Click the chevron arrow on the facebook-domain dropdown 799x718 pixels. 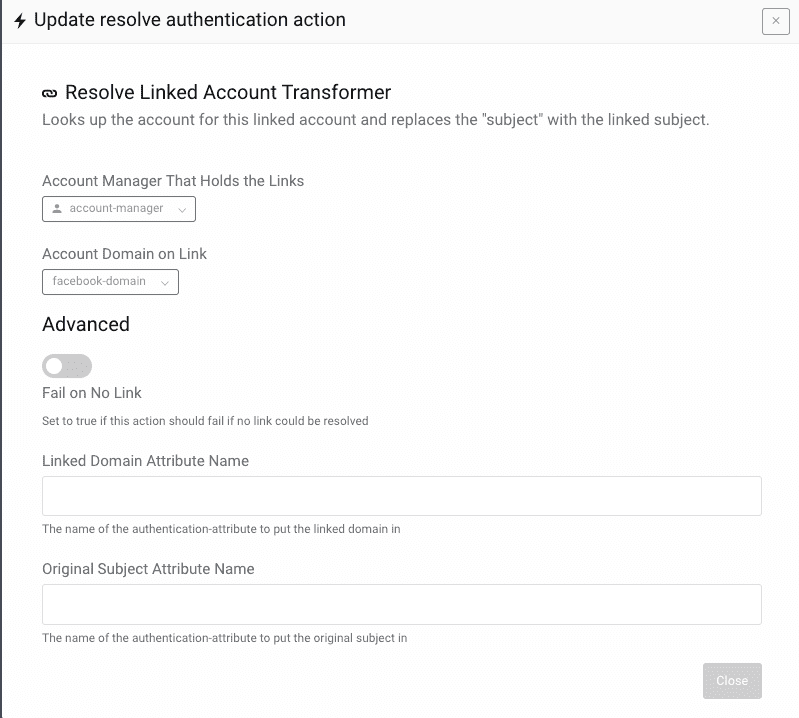[164, 282]
